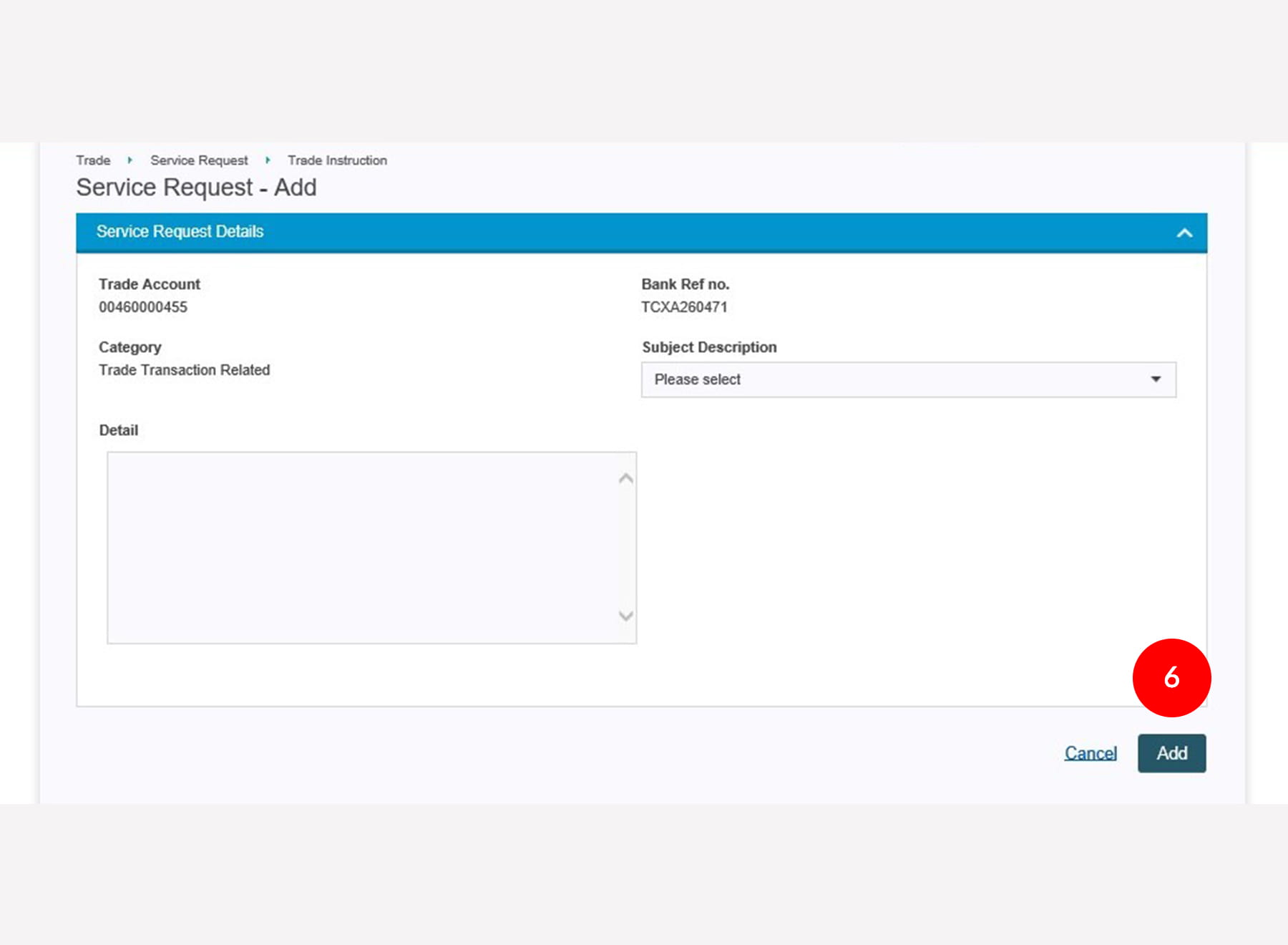Click the Trade Transaction Related category value
This screenshot has width=1288, height=945.
184,370
